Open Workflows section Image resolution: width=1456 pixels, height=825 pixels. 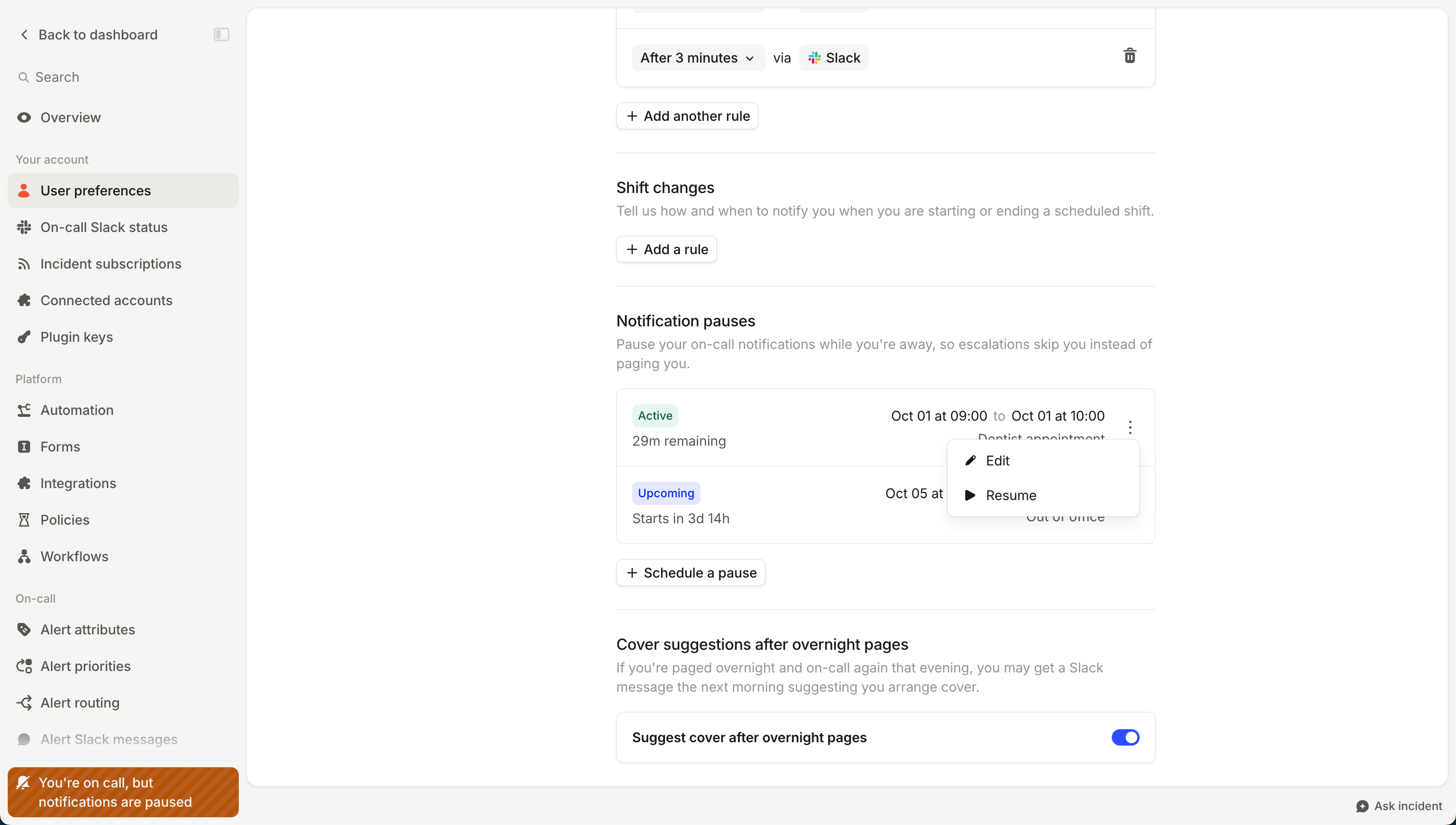click(x=123, y=556)
